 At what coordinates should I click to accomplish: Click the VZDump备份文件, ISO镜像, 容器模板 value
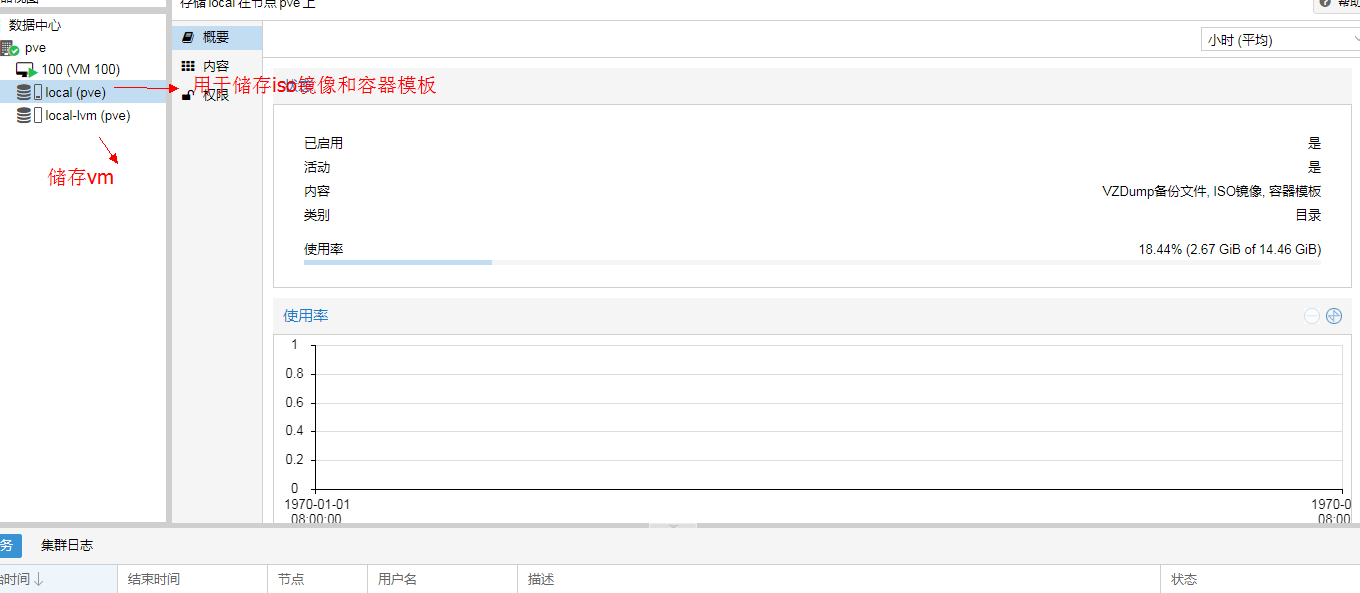(1212, 191)
